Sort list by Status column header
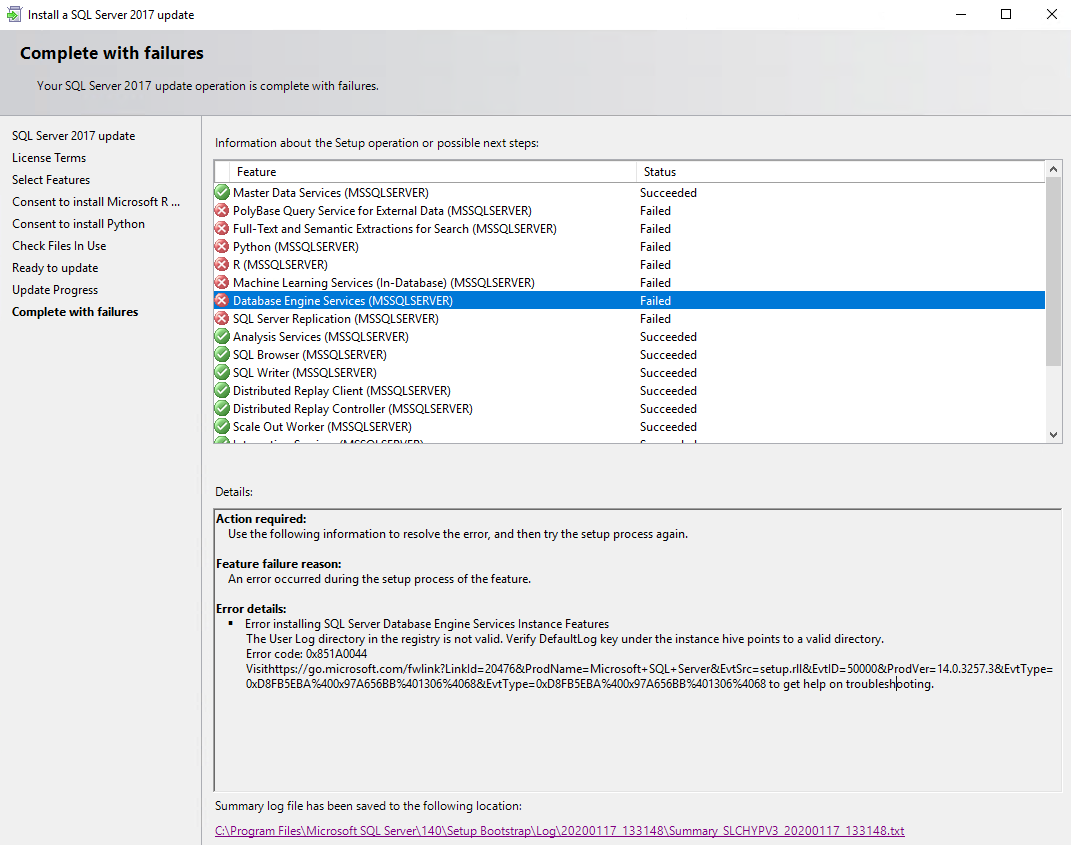This screenshot has height=845, width=1071. point(840,171)
